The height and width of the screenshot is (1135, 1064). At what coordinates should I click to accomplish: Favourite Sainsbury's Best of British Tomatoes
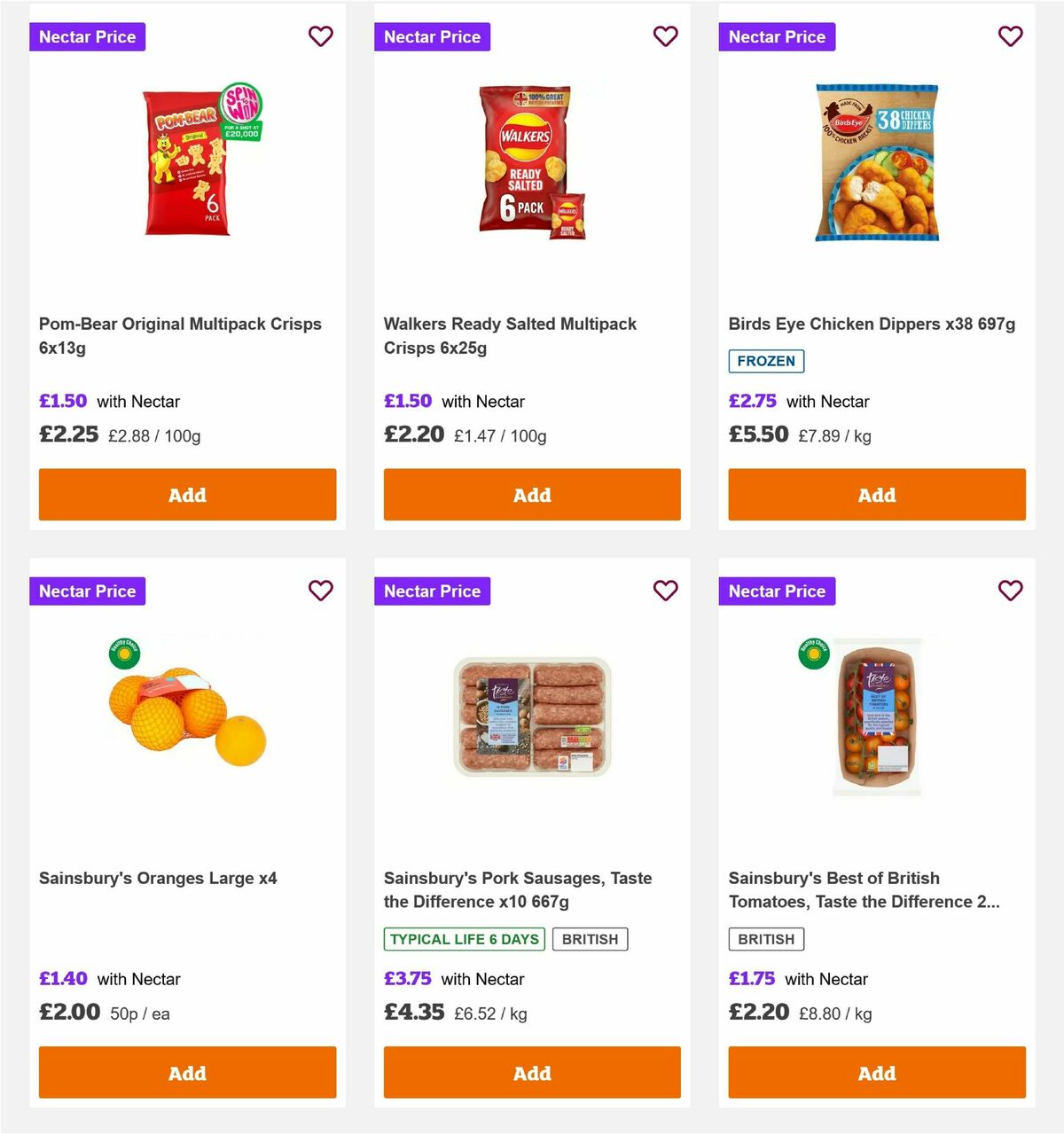click(x=1011, y=591)
